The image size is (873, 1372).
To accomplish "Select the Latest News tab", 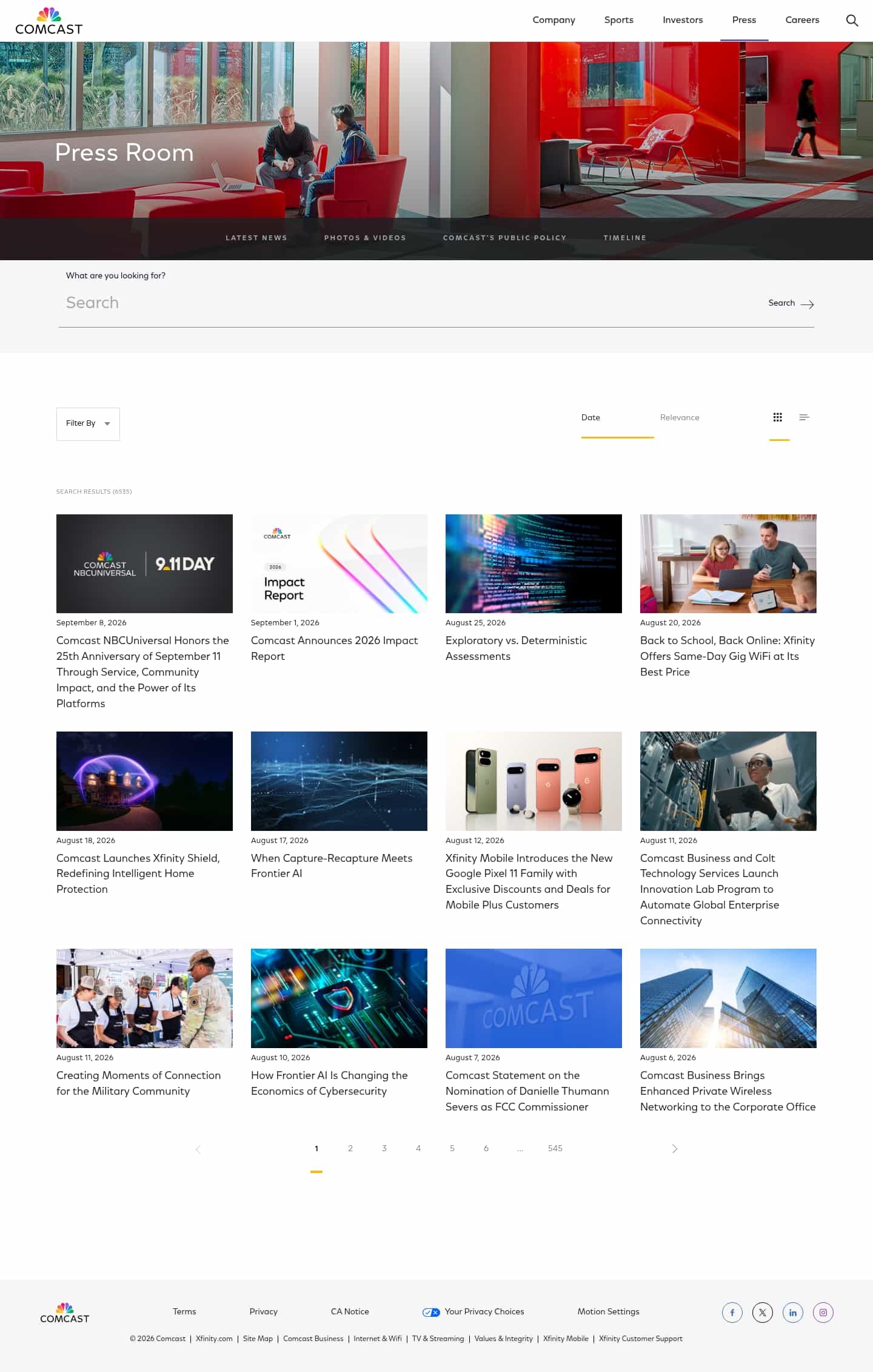I will 256,238.
